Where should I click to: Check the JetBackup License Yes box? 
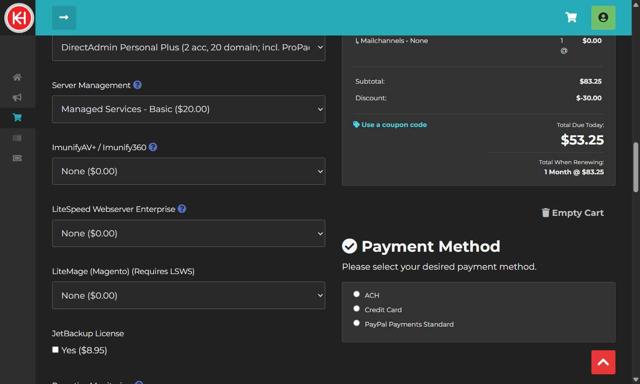point(56,350)
